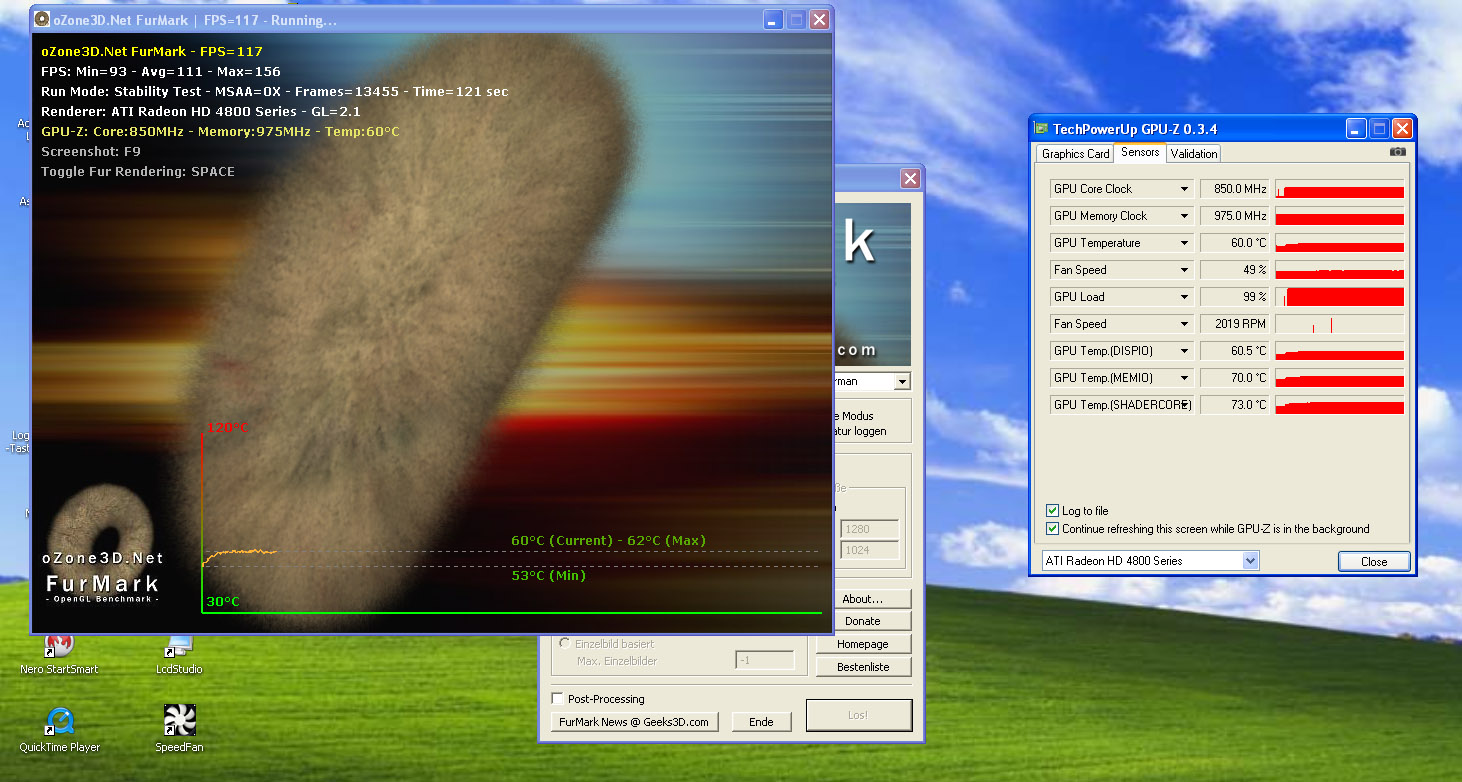
Task: Click the FurMark title bar app icon
Action: click(x=43, y=19)
